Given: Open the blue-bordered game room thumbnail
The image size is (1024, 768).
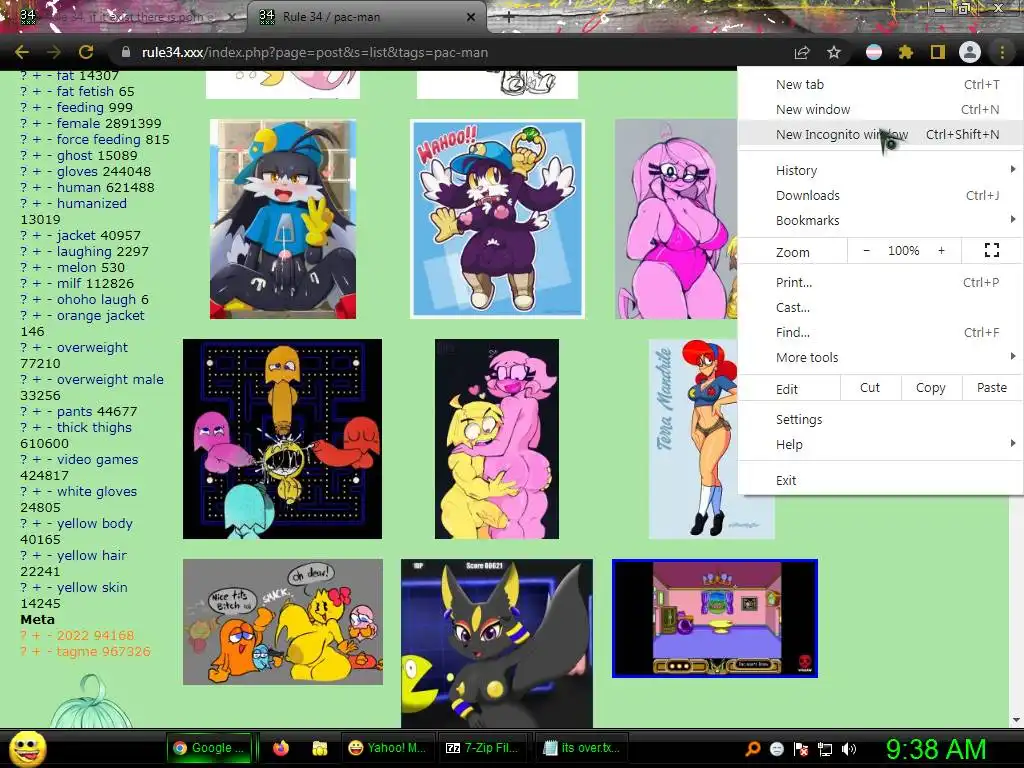Looking at the screenshot, I should [714, 618].
